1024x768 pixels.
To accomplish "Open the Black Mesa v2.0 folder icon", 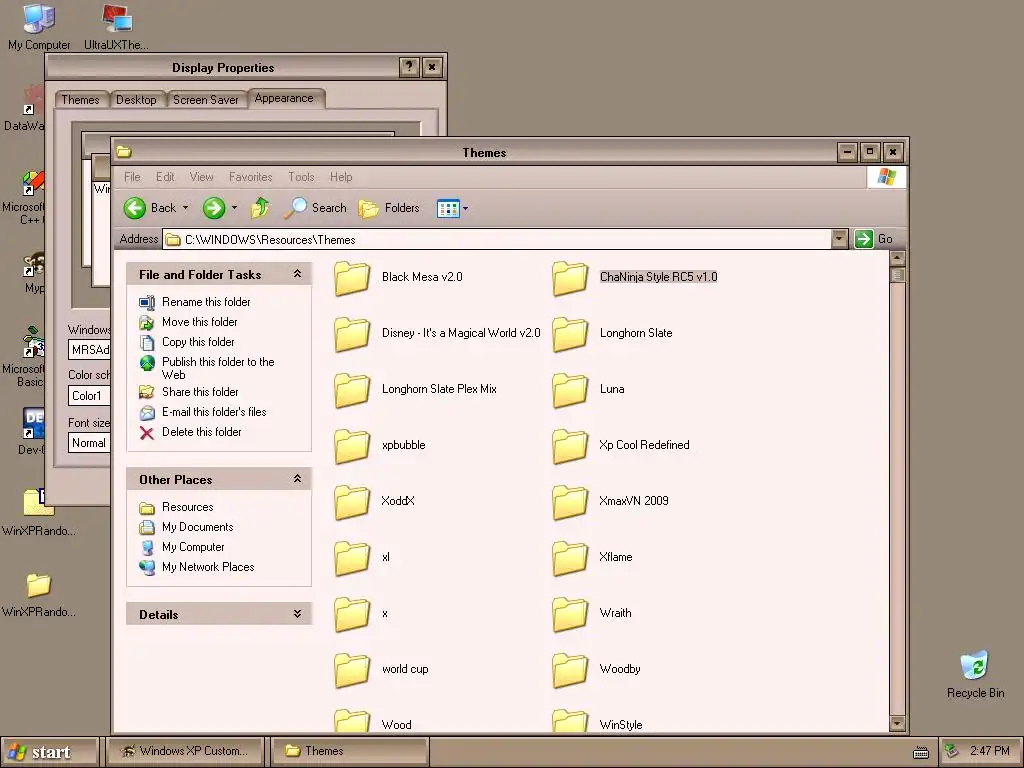I will [352, 278].
